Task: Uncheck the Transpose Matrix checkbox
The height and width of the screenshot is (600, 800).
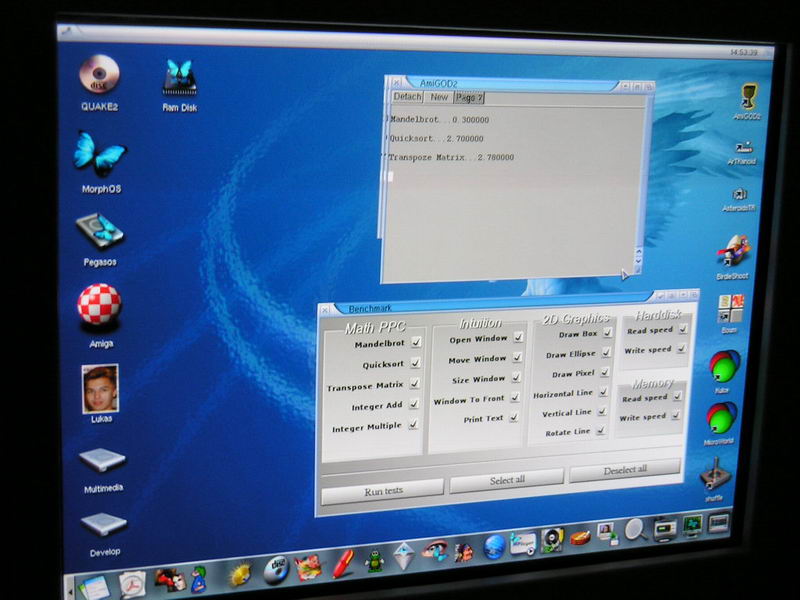Action: (414, 383)
